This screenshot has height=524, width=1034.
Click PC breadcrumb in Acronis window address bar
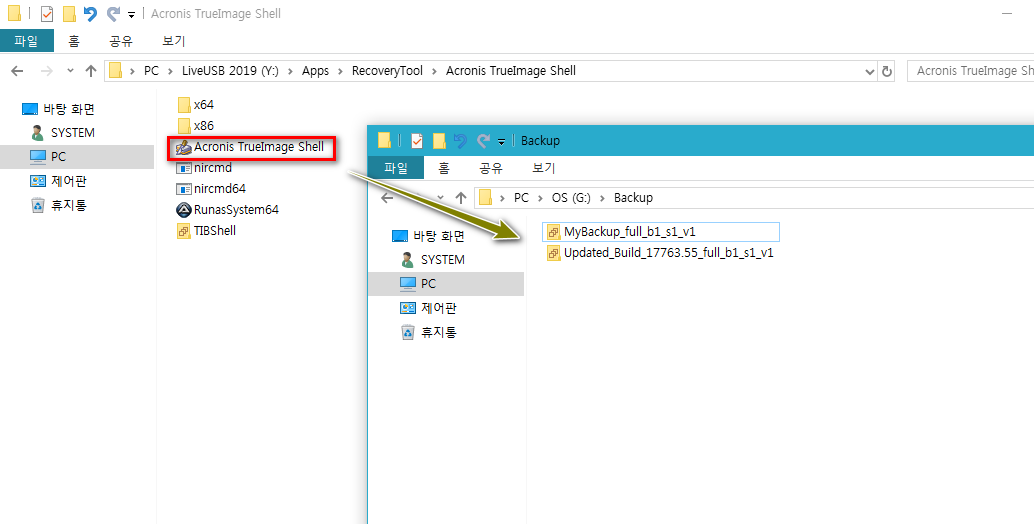pos(152,71)
